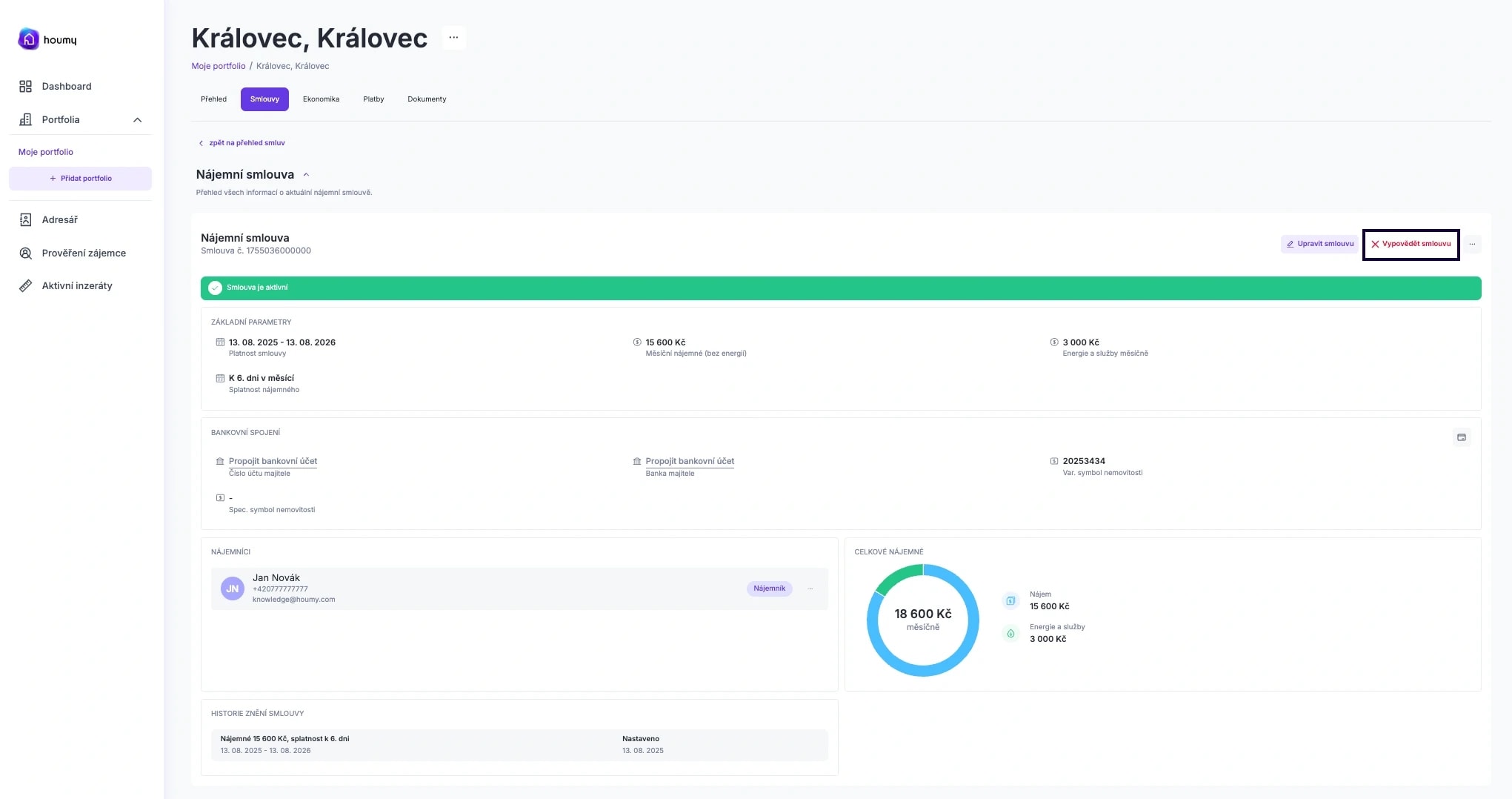Open three-dot menu beside Královec title
The width and height of the screenshot is (1512, 799).
[453, 37]
